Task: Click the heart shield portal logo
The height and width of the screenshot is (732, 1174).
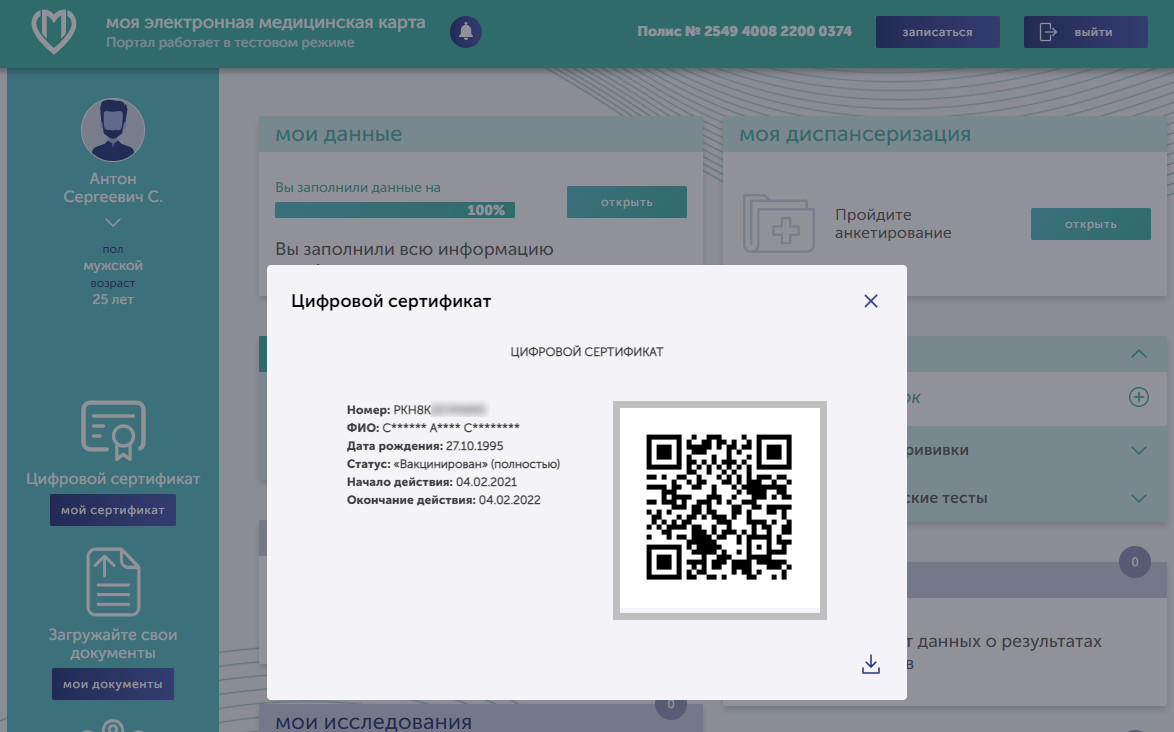Action: (54, 31)
